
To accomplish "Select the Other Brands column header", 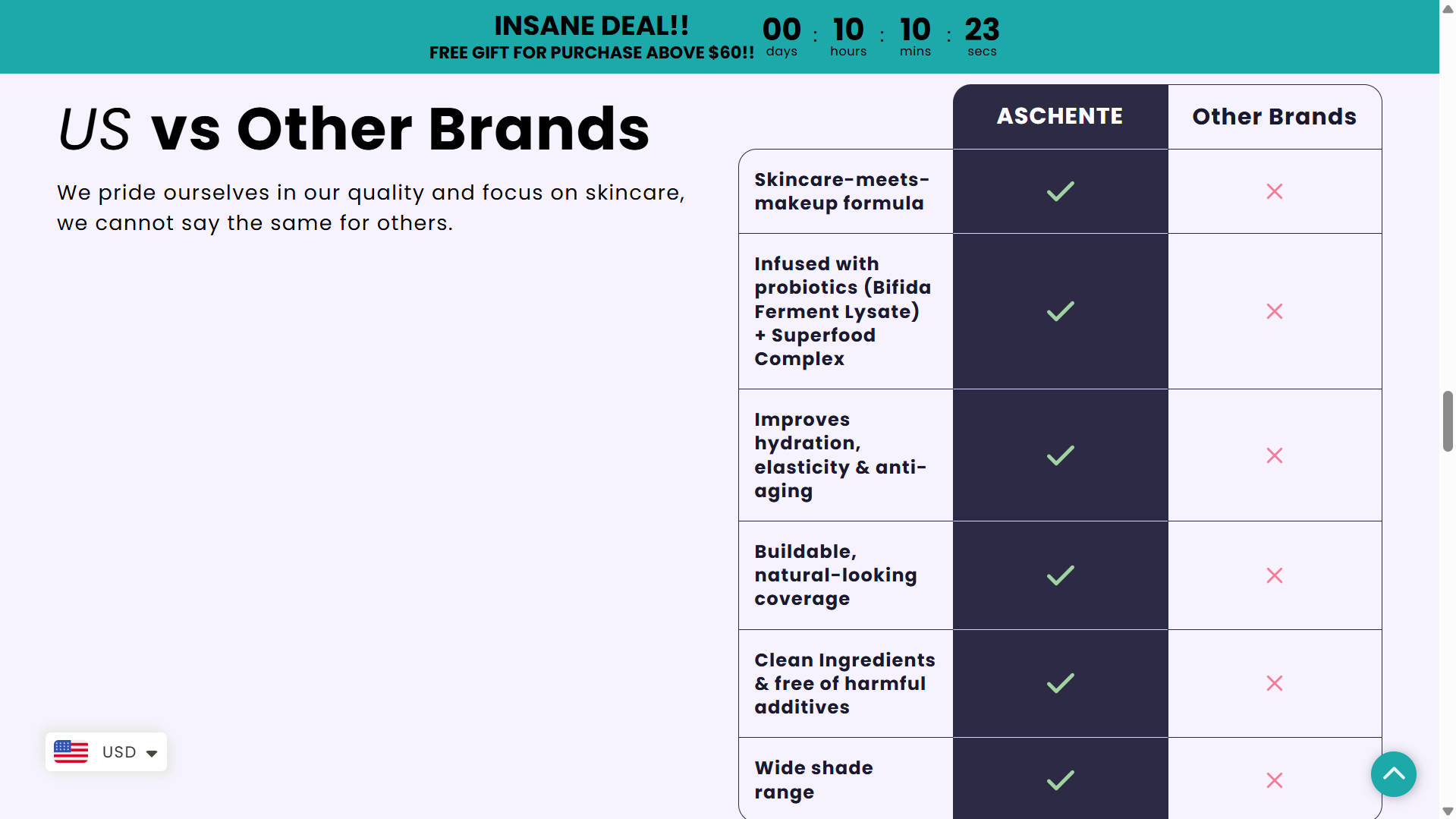I will click(1274, 116).
